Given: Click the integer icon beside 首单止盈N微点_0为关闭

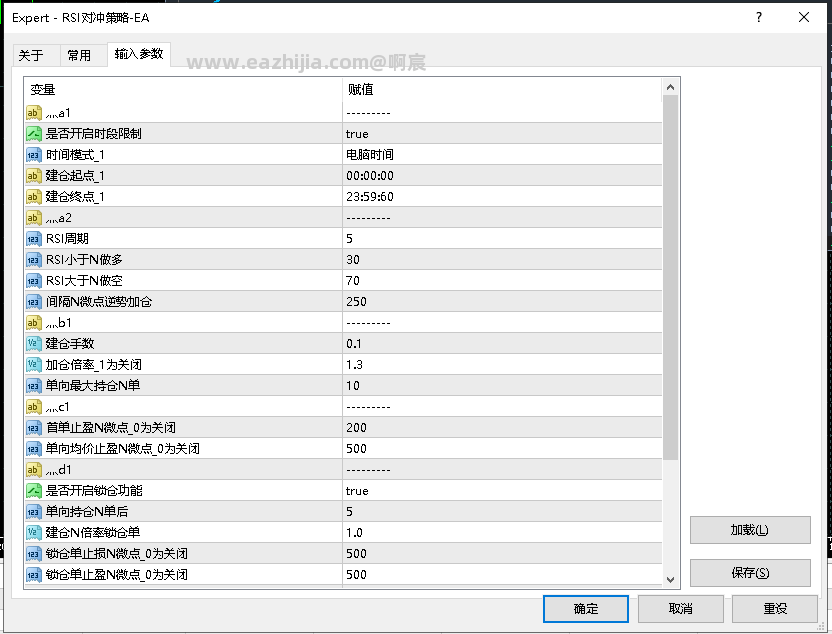Looking at the screenshot, I should [33, 428].
